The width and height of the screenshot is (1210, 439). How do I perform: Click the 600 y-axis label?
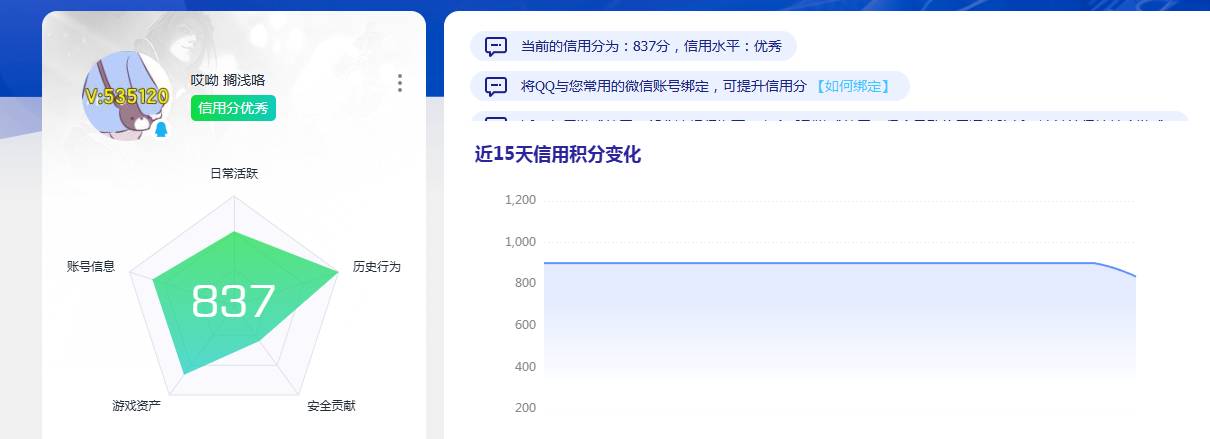(x=525, y=325)
